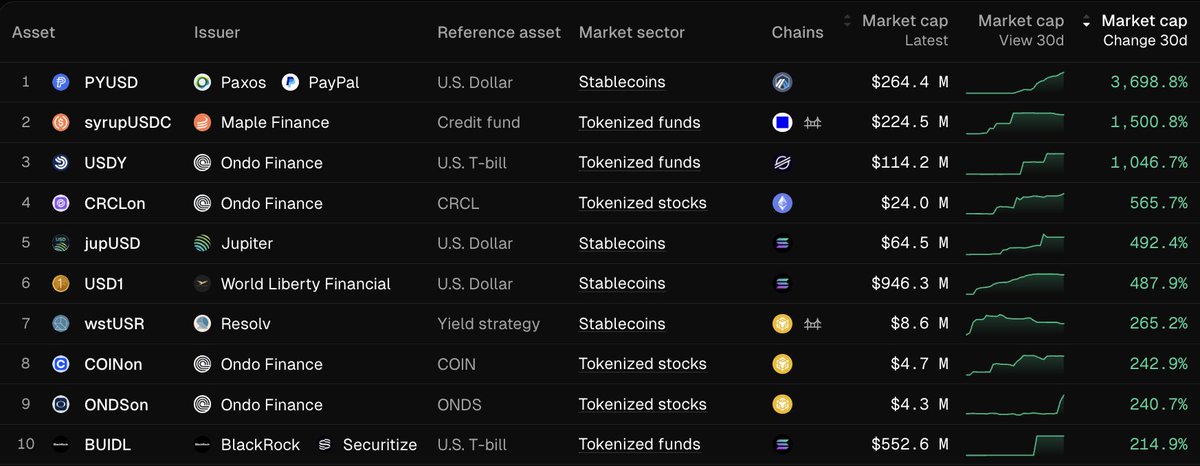Sort by Market cap Change 30d
Image resolution: width=1200 pixels, height=466 pixels.
(1138, 29)
